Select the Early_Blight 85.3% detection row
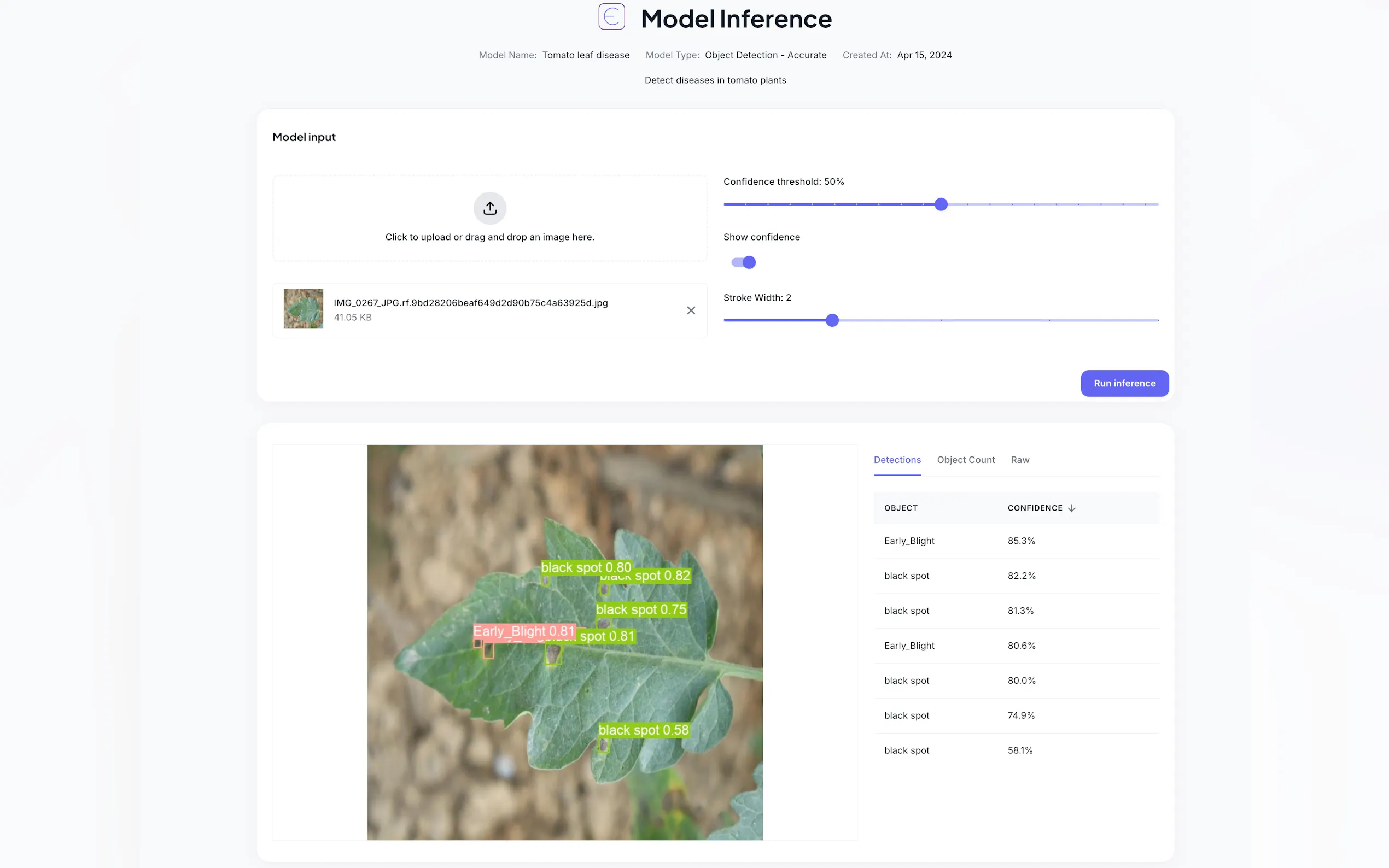The image size is (1389, 868). (x=1016, y=541)
